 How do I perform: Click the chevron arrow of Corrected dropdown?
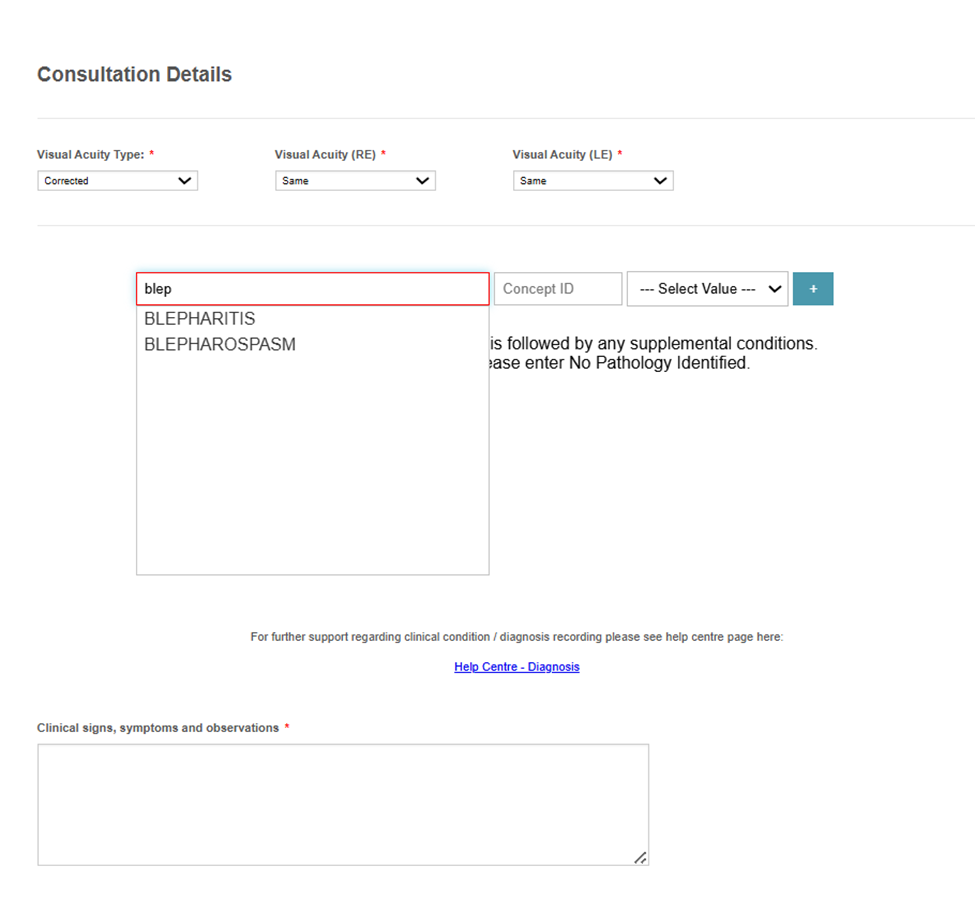tap(184, 180)
